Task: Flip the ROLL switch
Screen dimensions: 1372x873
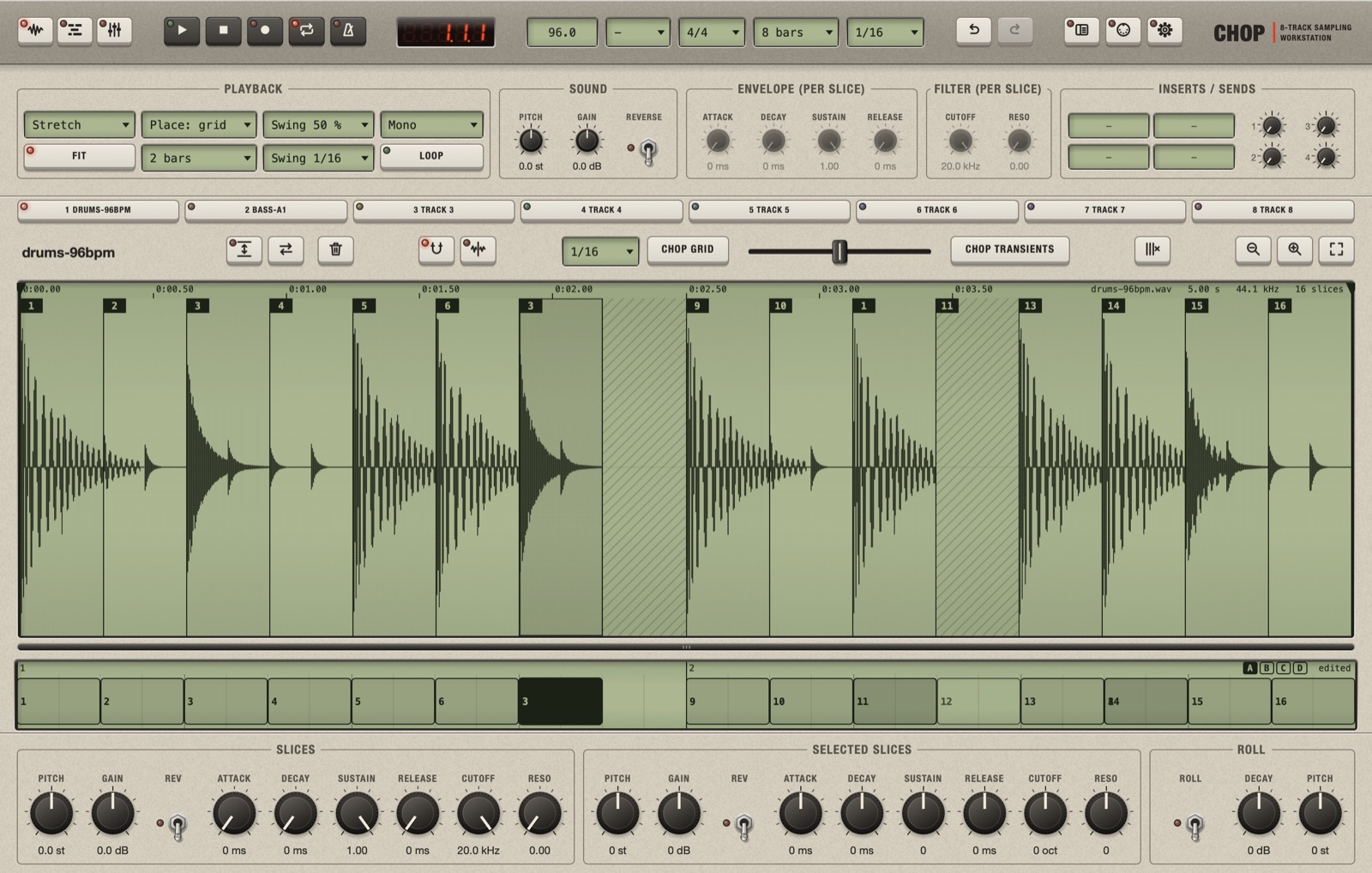Action: tap(1194, 827)
